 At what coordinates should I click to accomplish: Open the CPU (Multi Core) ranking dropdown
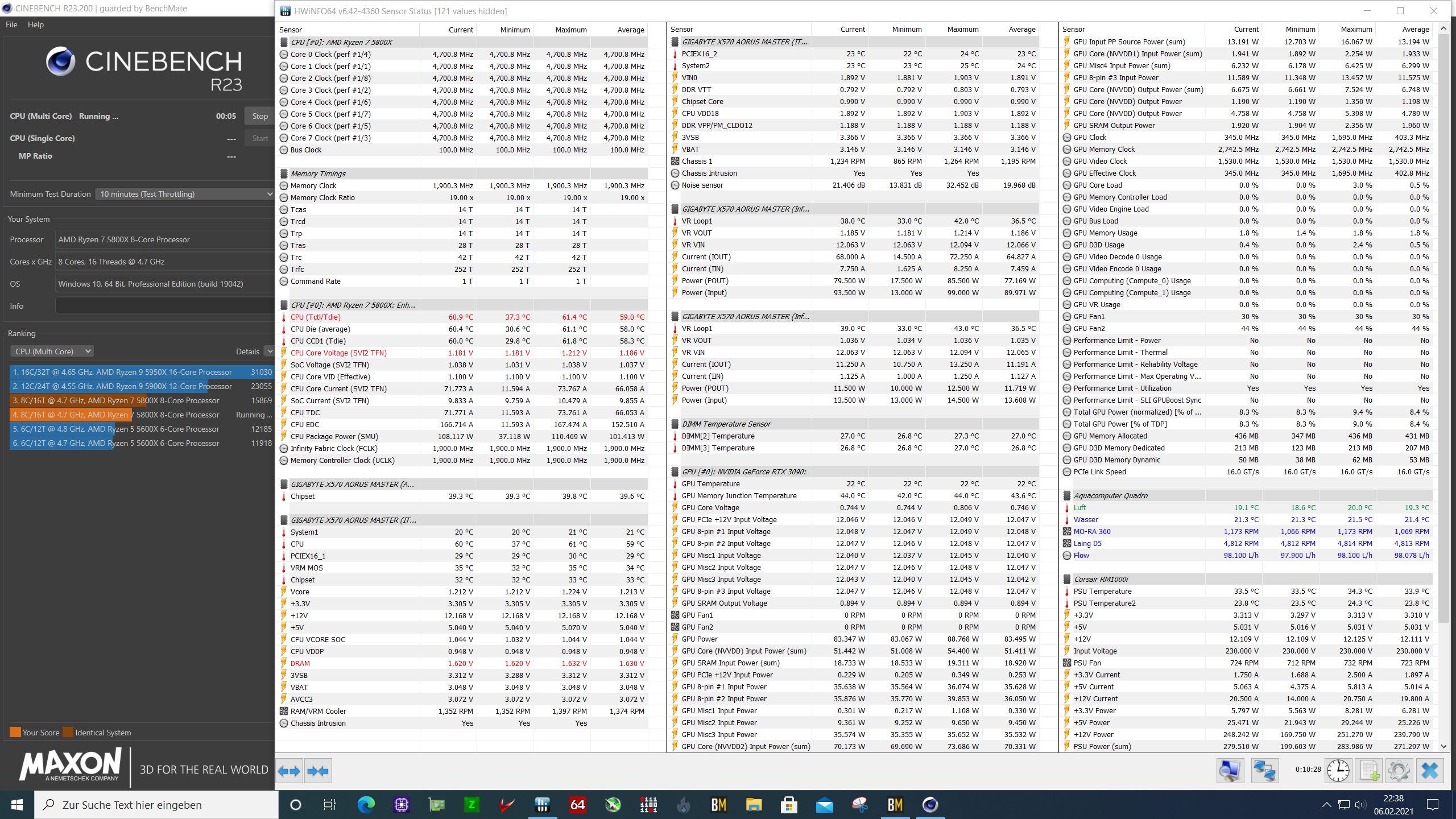[x=52, y=351]
